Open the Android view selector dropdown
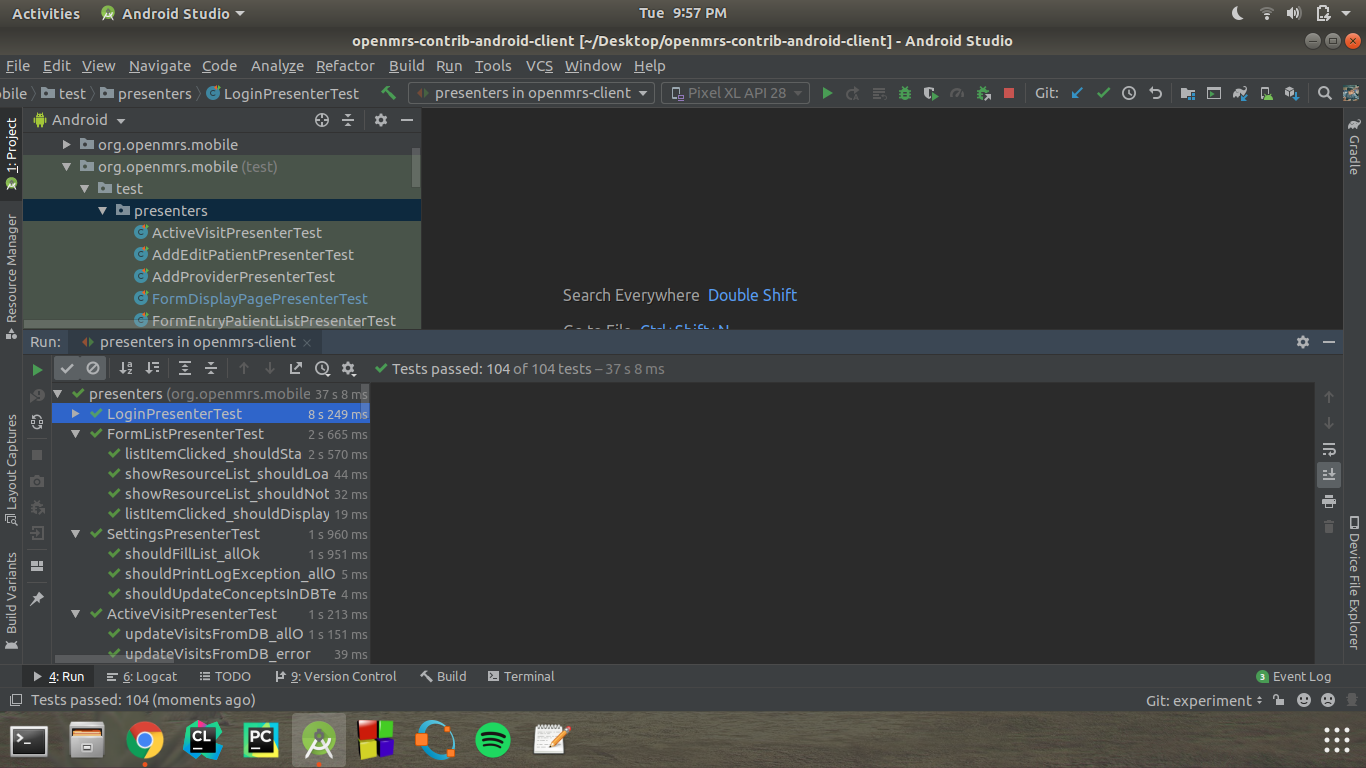Image resolution: width=1366 pixels, height=768 pixels. coord(80,120)
